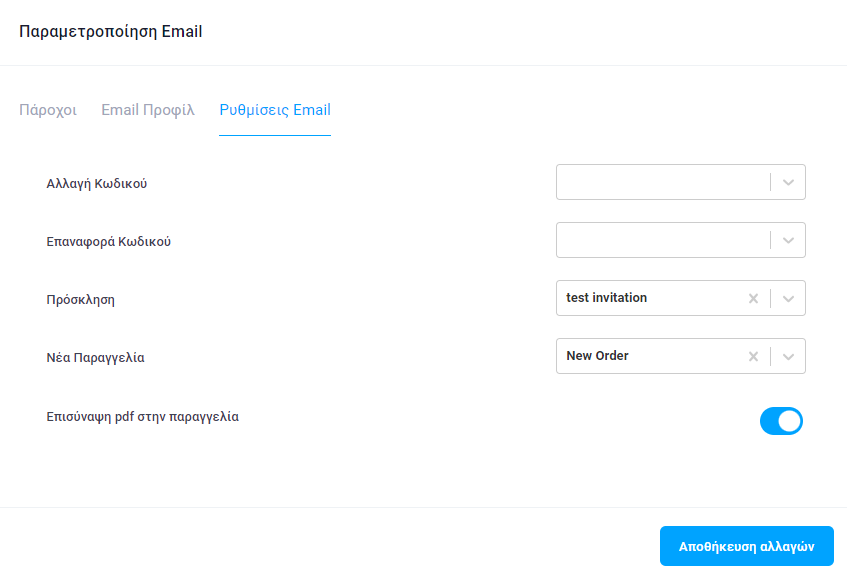Click inside the empty Αλλαγή Κωδικού select field
This screenshot has width=847, height=585.
(x=663, y=182)
